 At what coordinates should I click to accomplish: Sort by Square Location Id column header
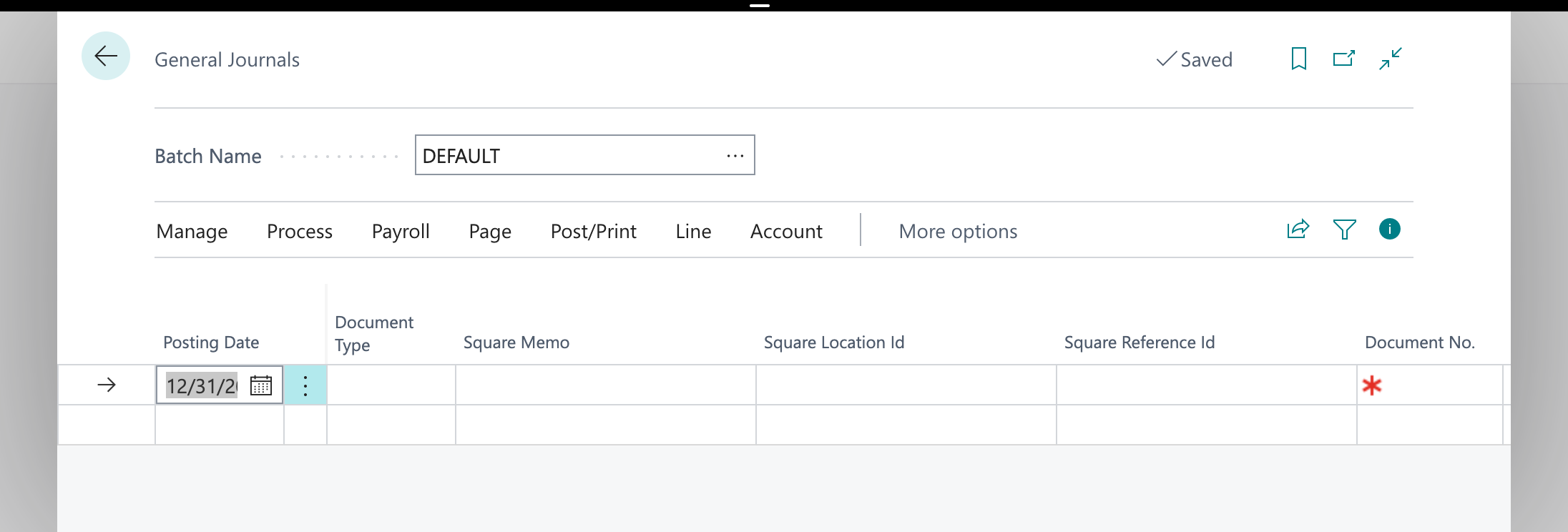[834, 343]
